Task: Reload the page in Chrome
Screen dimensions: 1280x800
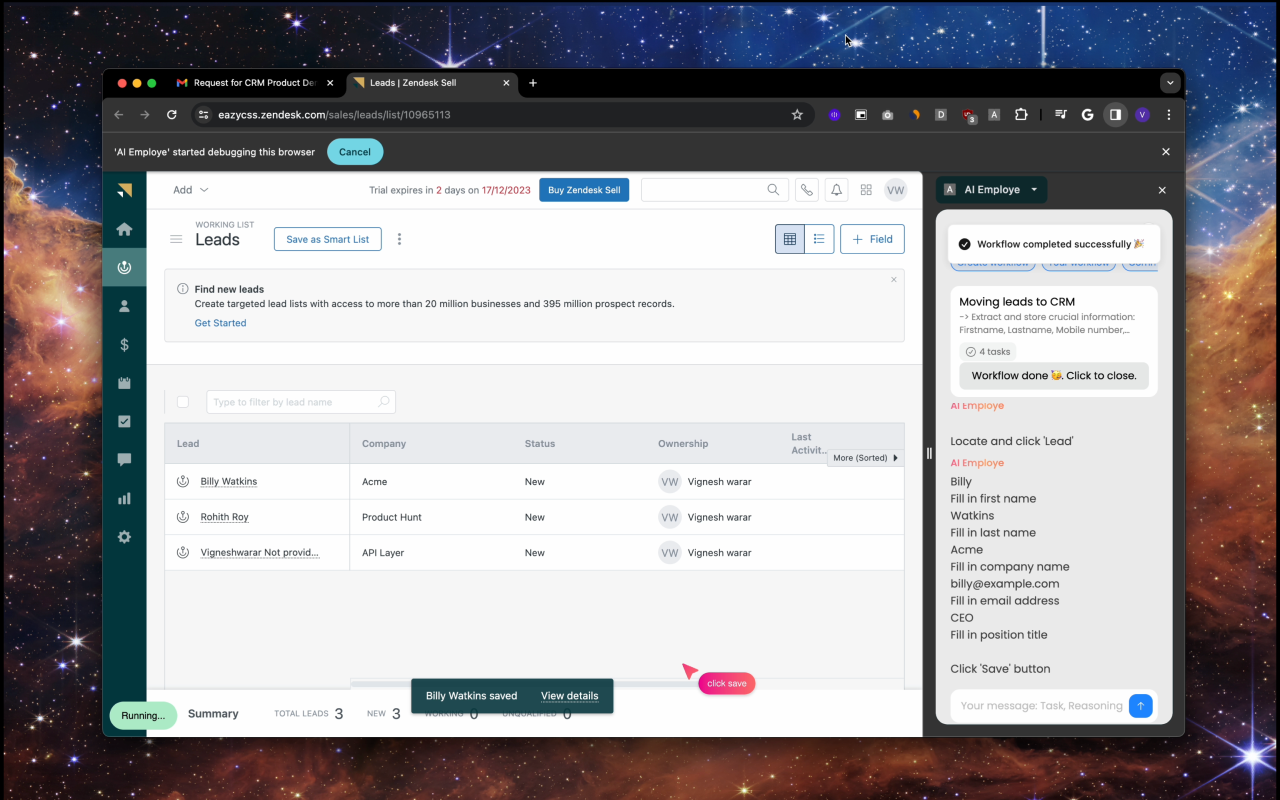Action: [x=172, y=115]
